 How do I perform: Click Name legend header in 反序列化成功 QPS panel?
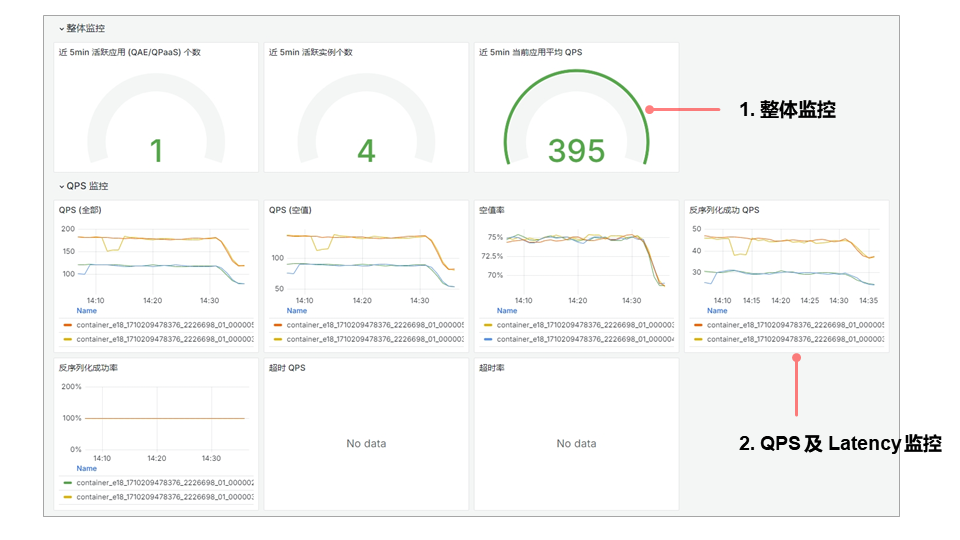717,311
